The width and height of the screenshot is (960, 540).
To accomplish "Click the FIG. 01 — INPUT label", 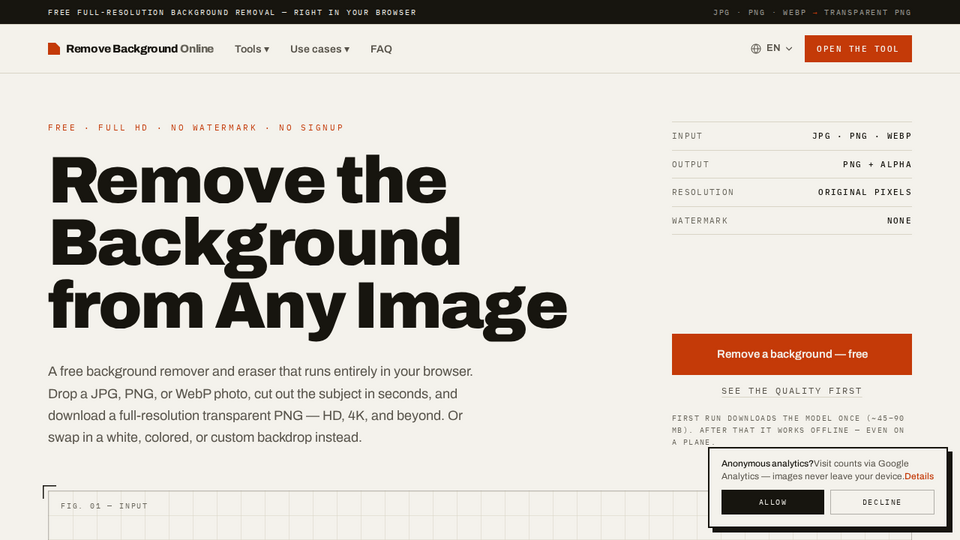I will [x=104, y=506].
